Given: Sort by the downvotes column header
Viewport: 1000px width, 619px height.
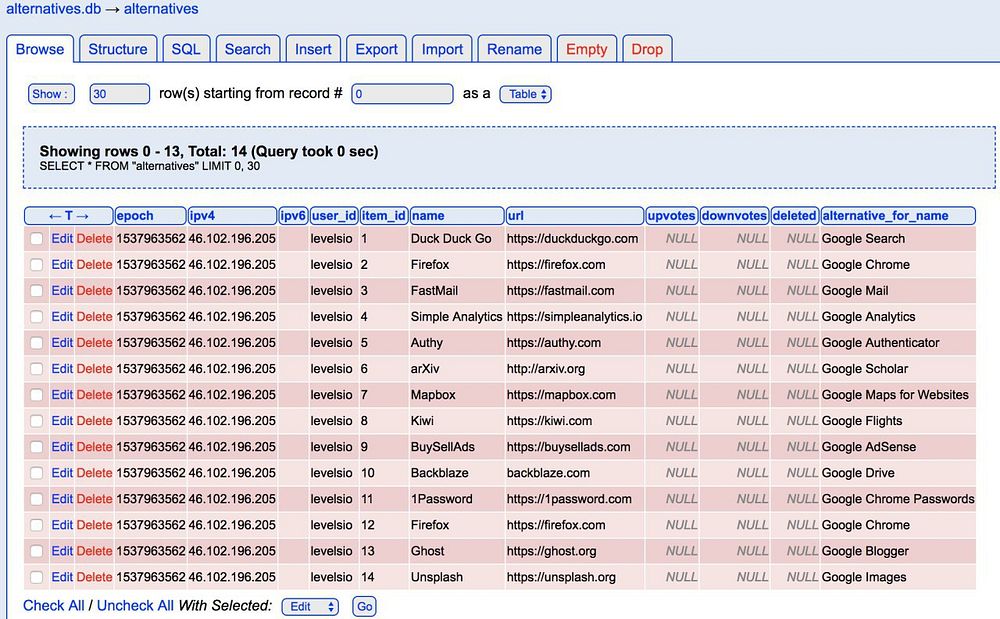Looking at the screenshot, I should tap(733, 215).
